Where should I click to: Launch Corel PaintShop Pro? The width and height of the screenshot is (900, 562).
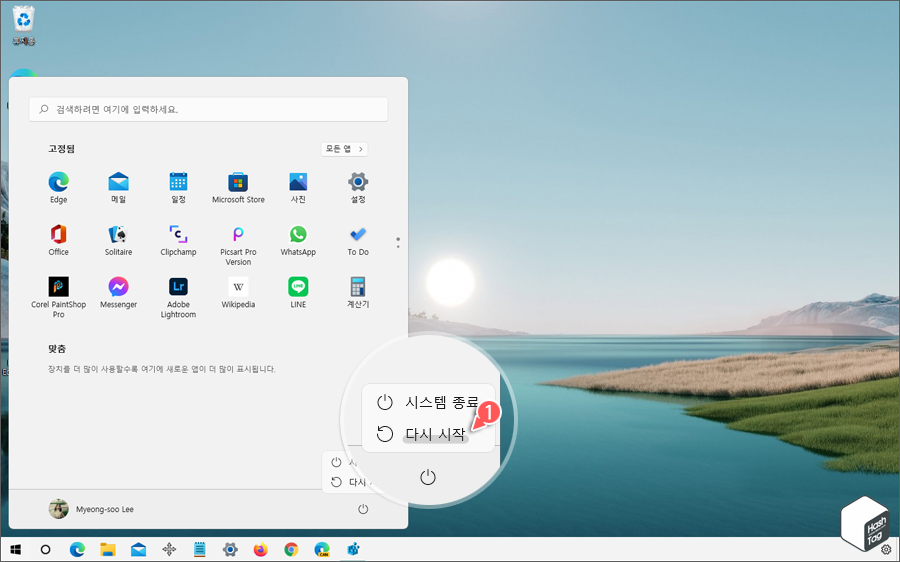click(x=59, y=297)
